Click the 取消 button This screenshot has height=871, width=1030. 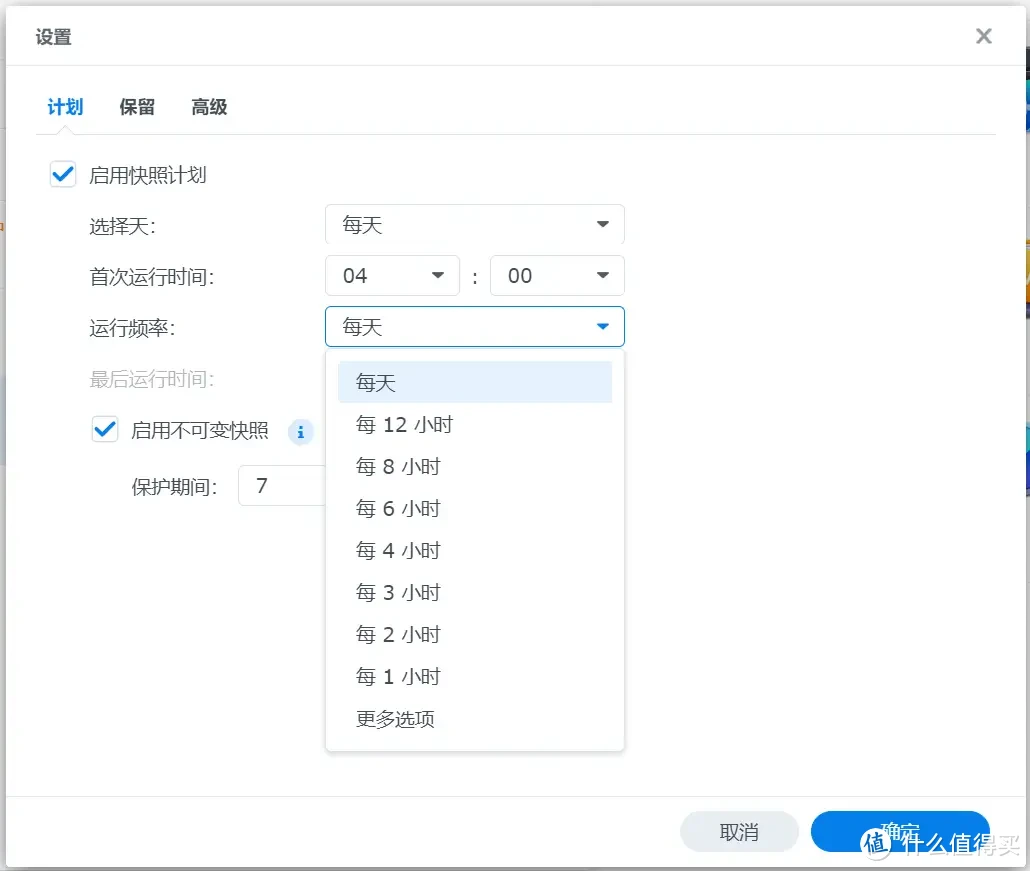[739, 831]
